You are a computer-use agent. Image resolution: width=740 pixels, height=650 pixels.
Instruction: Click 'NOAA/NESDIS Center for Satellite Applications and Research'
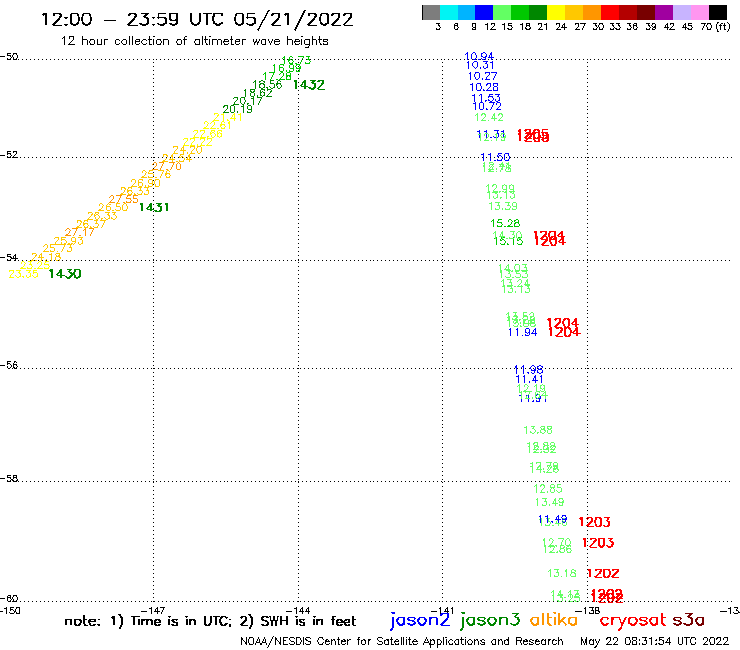(402, 641)
